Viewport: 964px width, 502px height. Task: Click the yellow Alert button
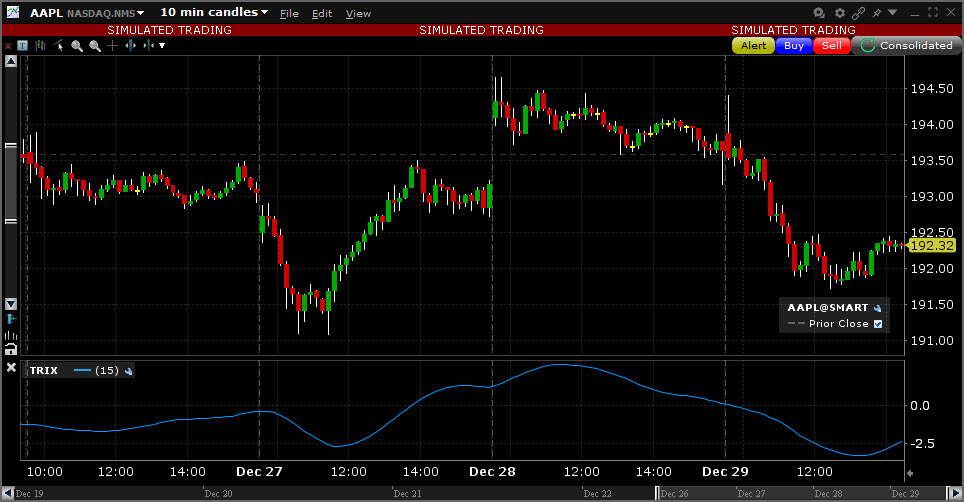click(753, 45)
